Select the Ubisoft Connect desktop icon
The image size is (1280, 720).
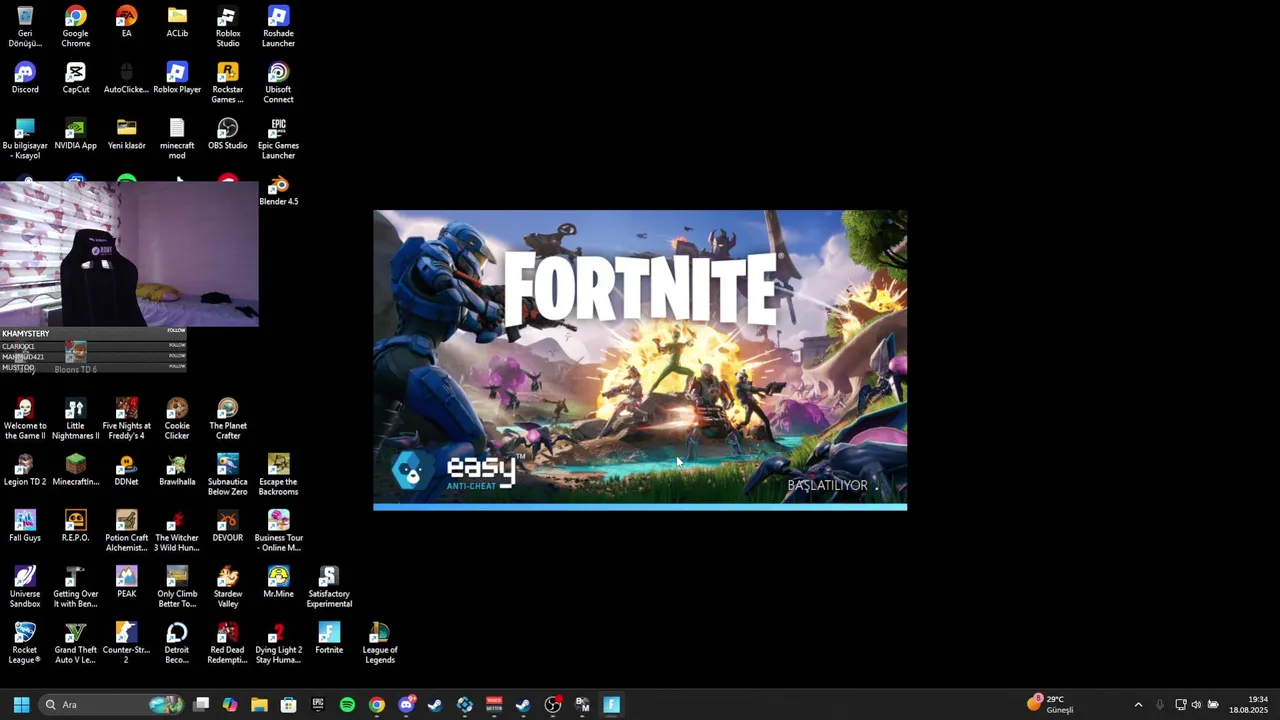(x=278, y=83)
